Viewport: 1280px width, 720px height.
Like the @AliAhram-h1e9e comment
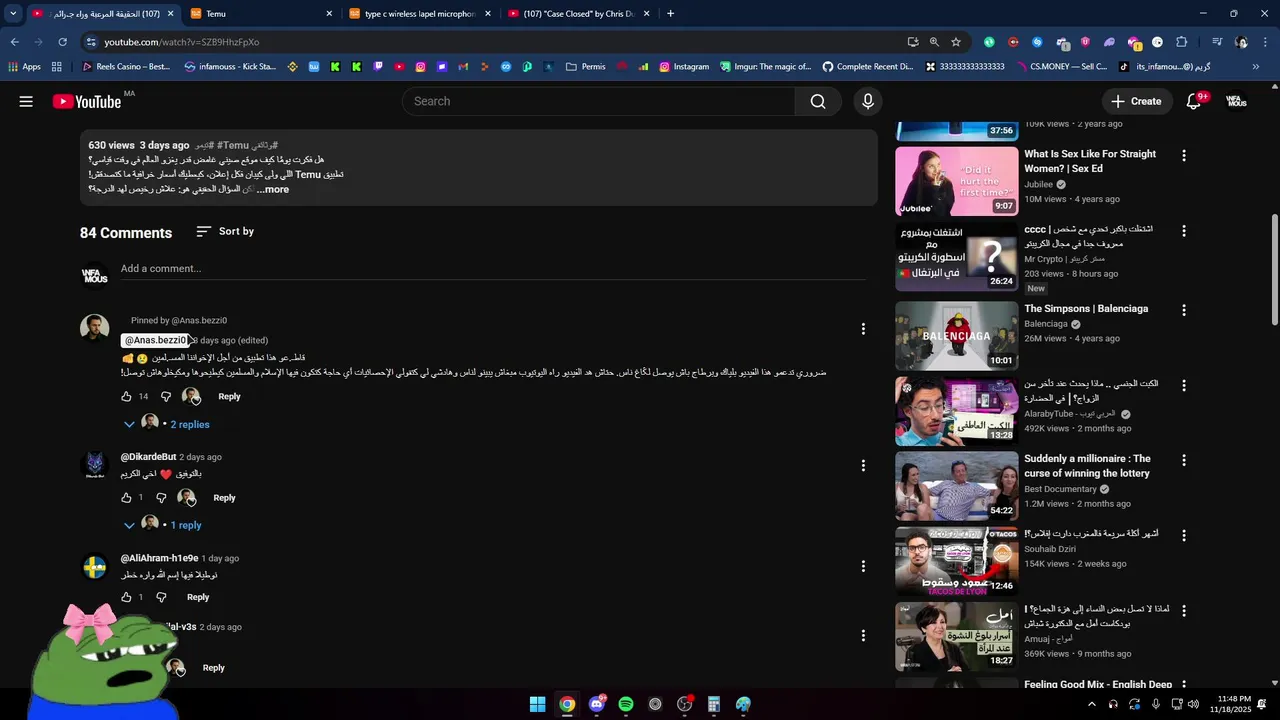pos(126,597)
